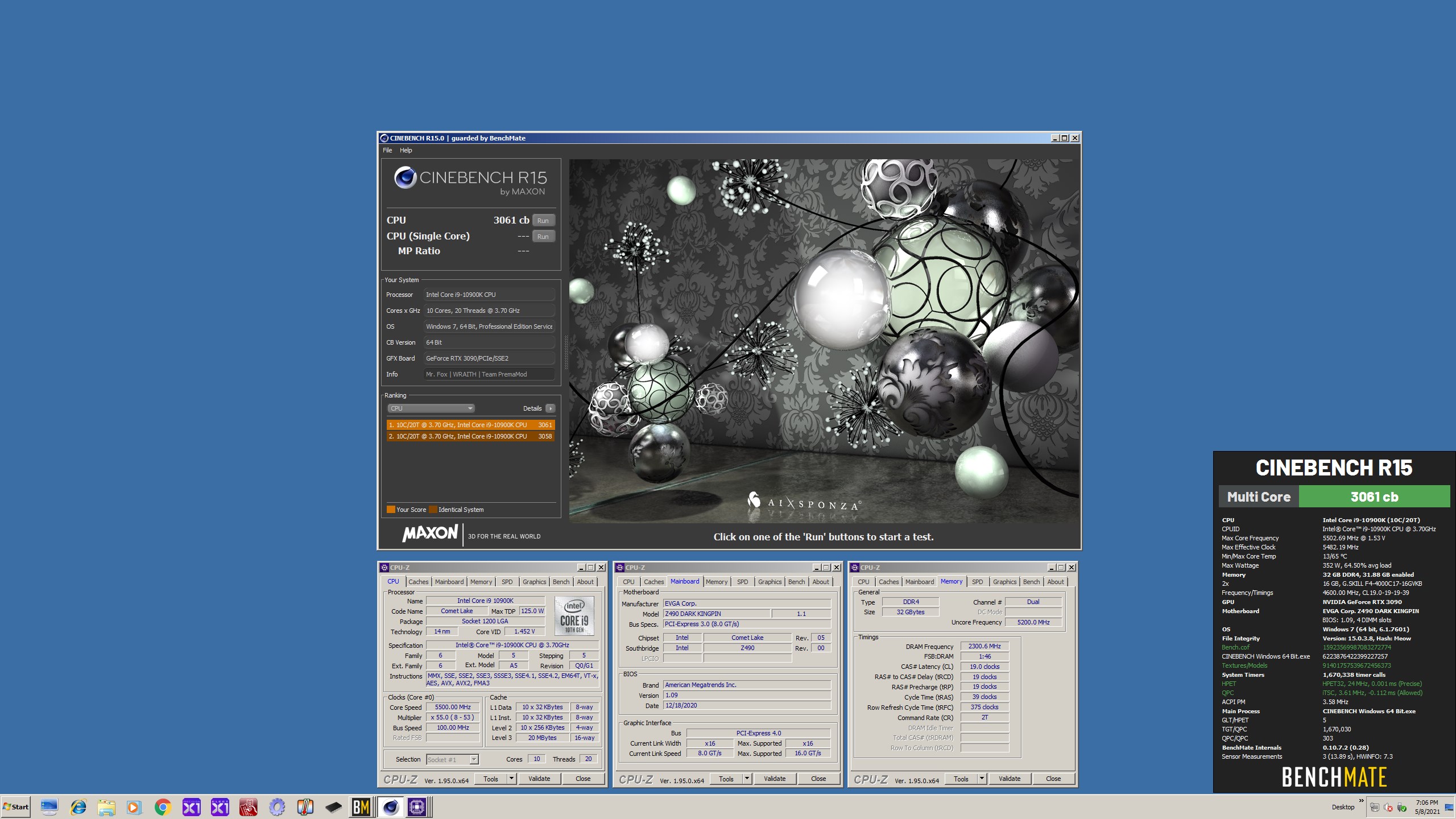Open Windows Media Player taskbar icon
The image size is (1456, 819).
click(x=134, y=807)
